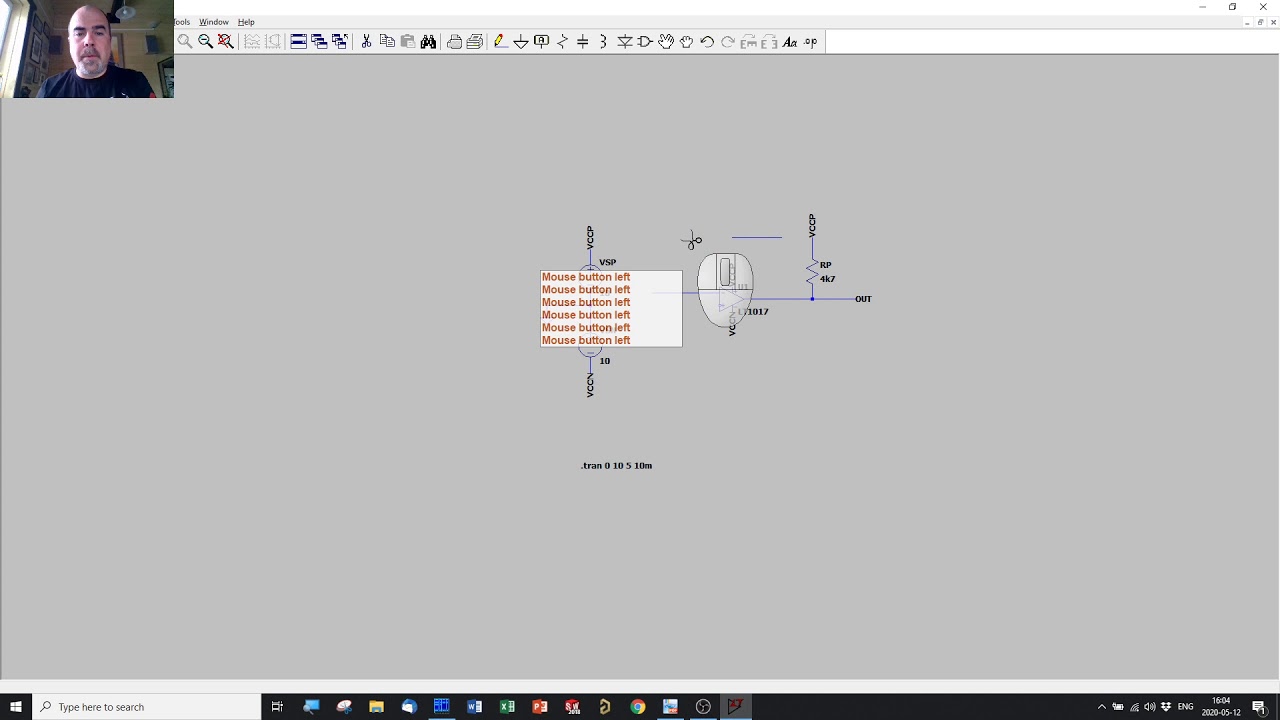Screen dimensions: 1280x720
Task: Tile windows with the Tile toolbar icon
Action: [298, 42]
